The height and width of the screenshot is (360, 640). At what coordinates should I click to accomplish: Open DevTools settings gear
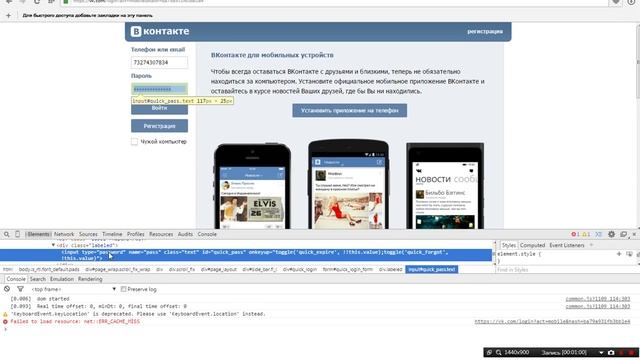pos(611,234)
